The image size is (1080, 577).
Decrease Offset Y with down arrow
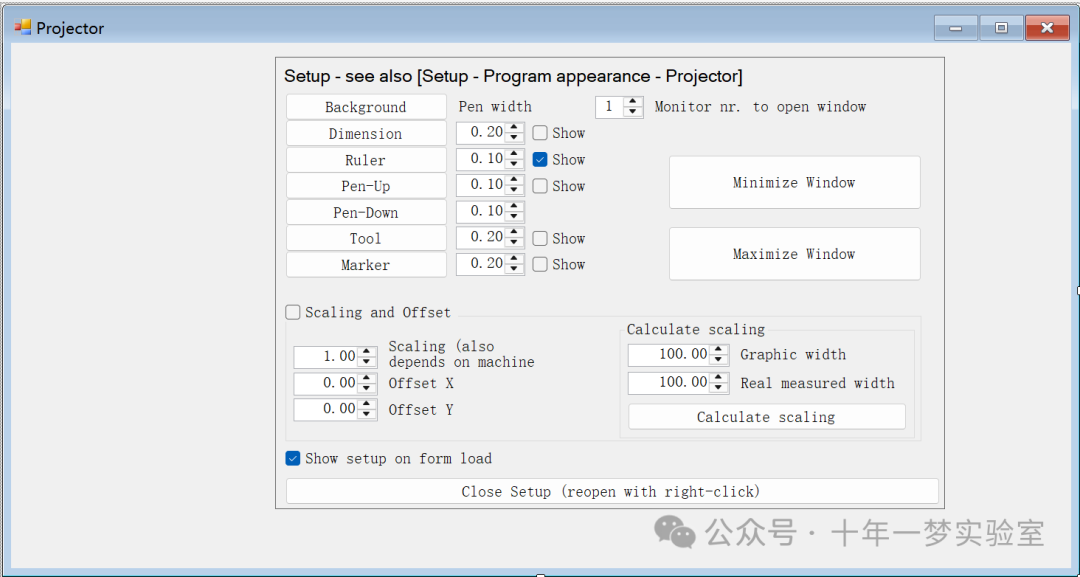[x=366, y=414]
